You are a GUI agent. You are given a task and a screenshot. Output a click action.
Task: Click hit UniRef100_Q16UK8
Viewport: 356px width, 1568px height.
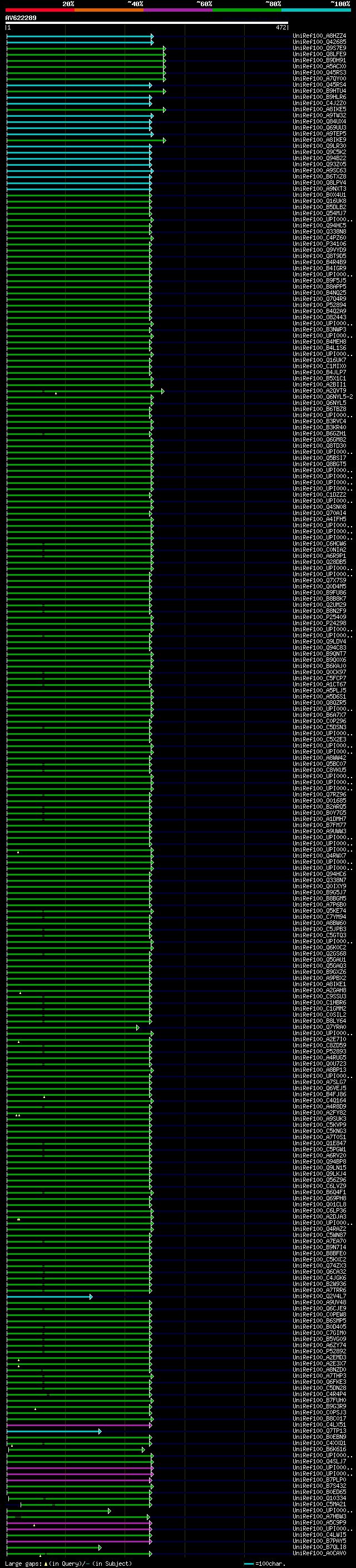(x=319, y=201)
